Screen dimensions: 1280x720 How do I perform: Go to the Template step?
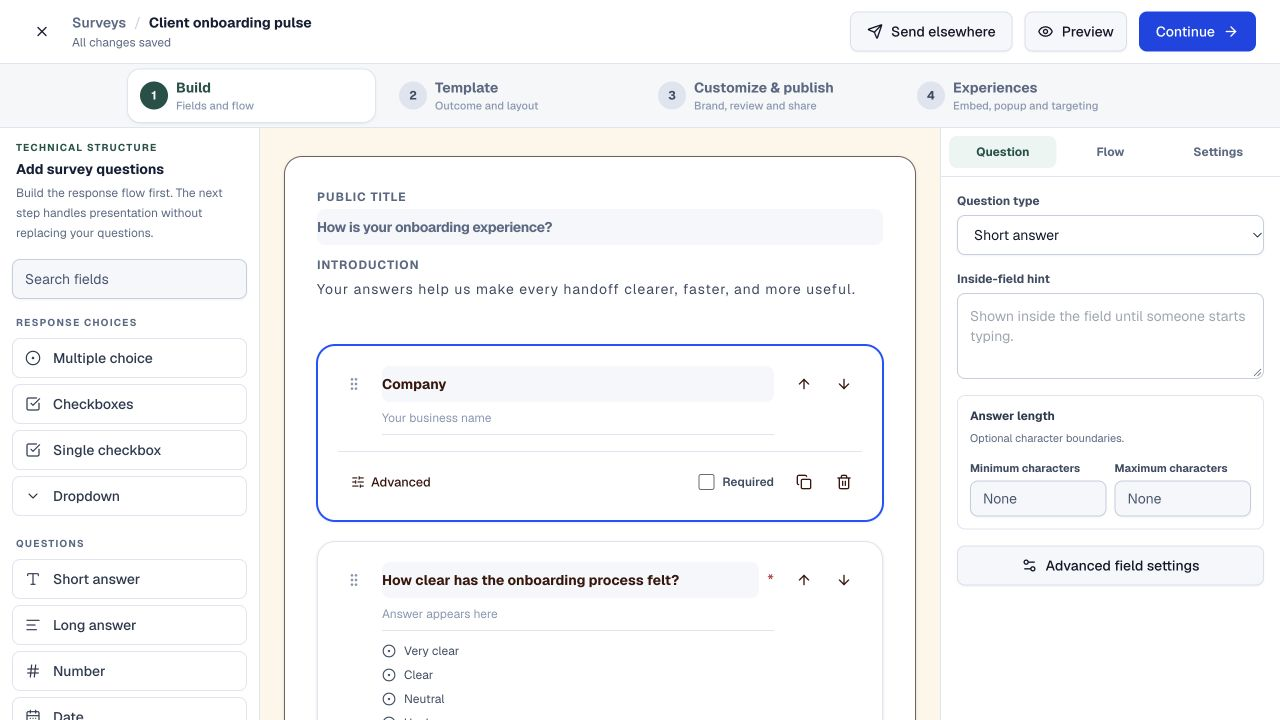pyautogui.click(x=511, y=96)
